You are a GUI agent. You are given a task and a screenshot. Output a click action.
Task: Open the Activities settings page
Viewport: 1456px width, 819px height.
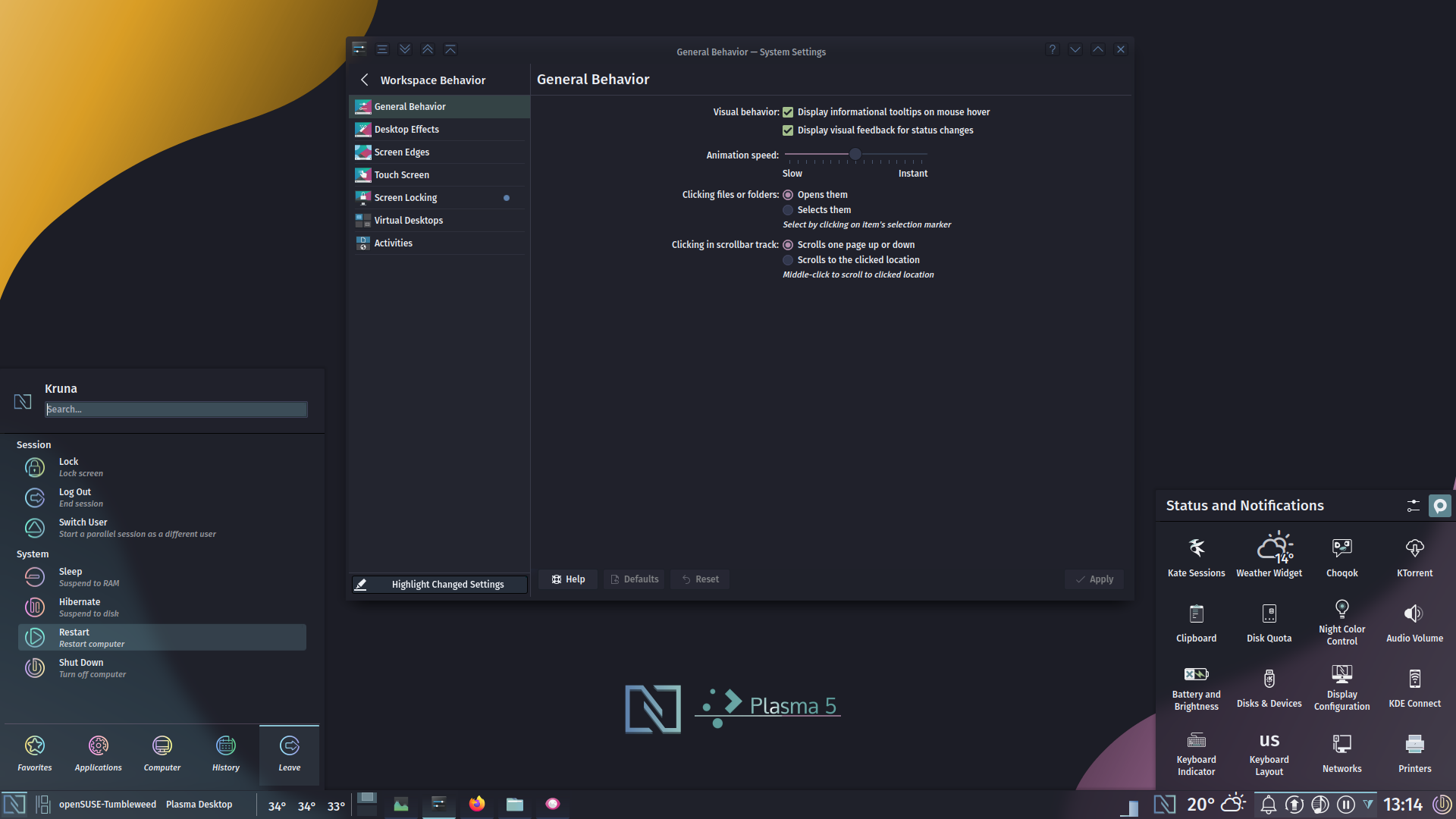[x=439, y=243]
